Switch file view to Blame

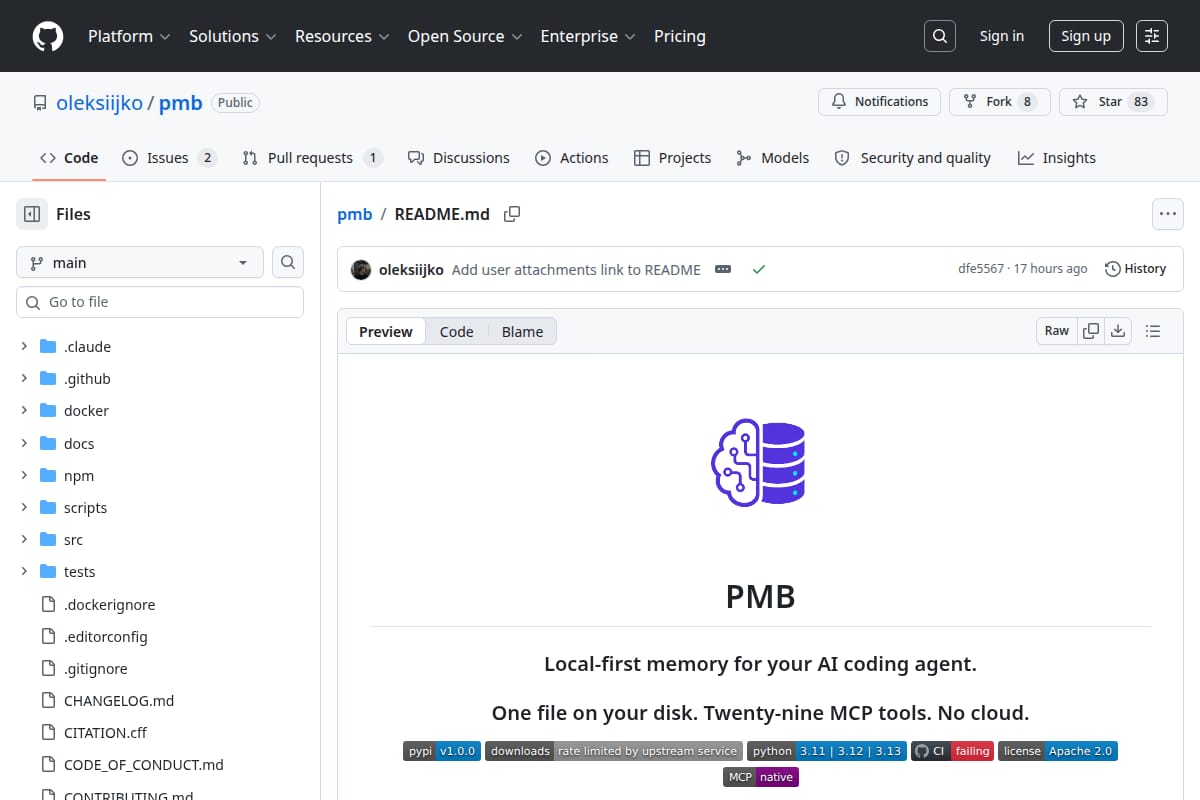pos(522,332)
